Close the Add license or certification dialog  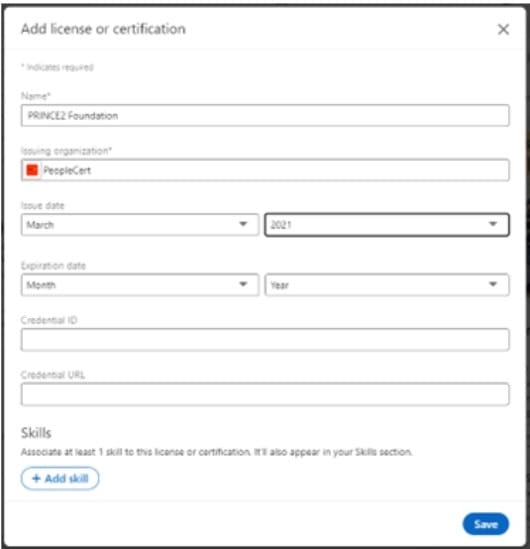click(503, 29)
